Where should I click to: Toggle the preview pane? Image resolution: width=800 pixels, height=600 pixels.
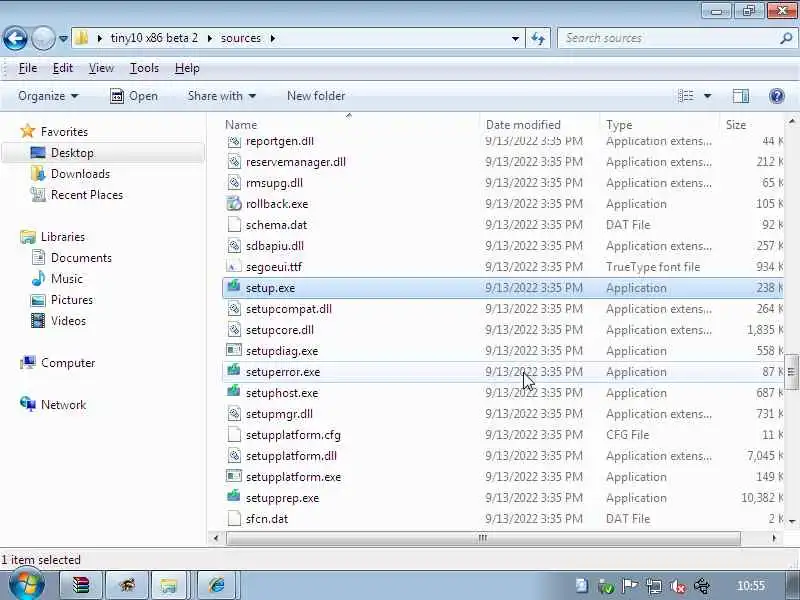click(x=740, y=96)
